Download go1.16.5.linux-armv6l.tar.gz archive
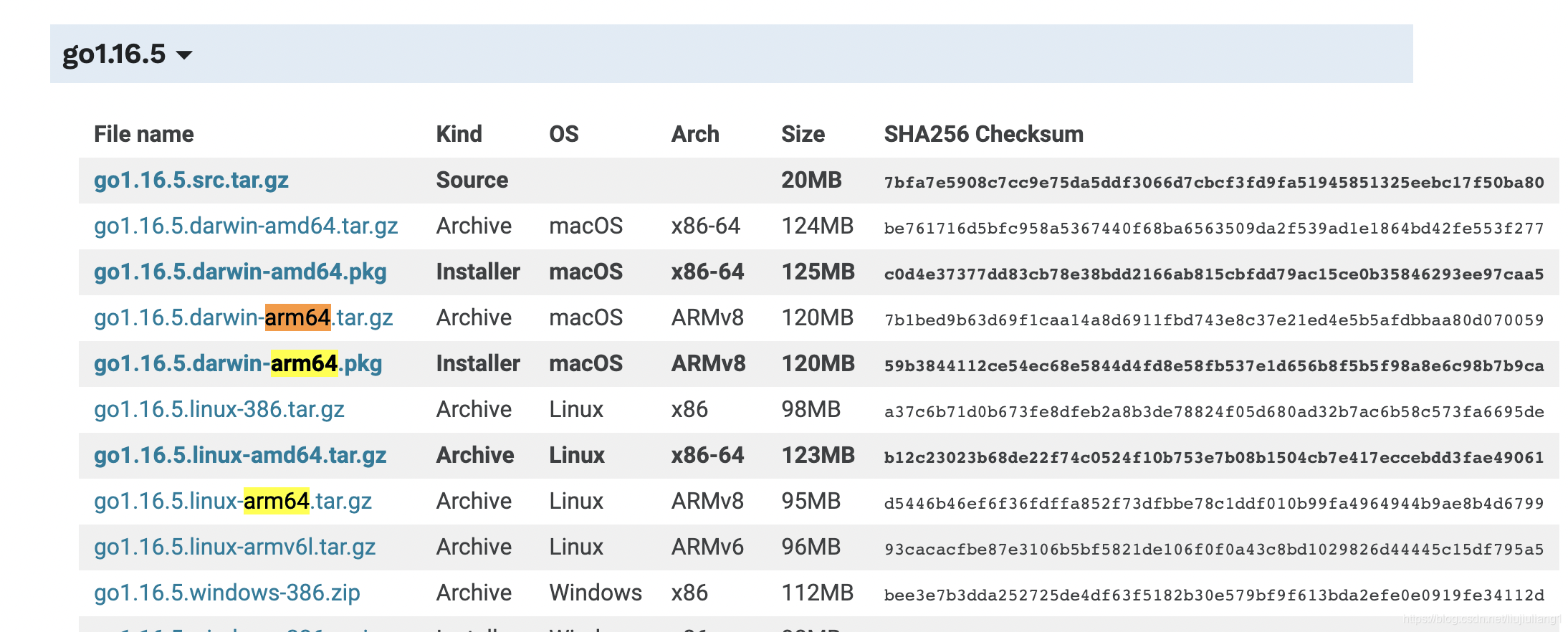Viewport: 1568px width, 632px height. pyautogui.click(x=235, y=547)
